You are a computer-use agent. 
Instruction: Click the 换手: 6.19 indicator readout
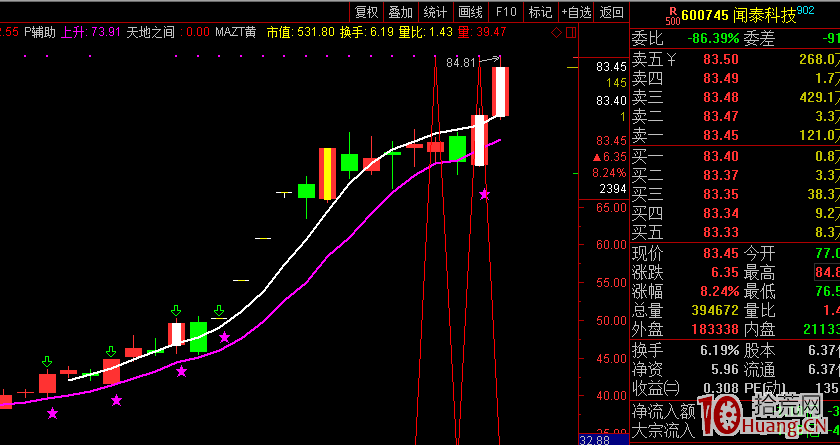point(367,33)
